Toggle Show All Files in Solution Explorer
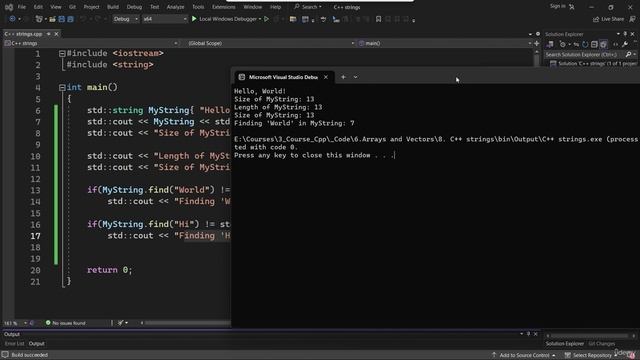This screenshot has width=640, height=360. point(603,44)
